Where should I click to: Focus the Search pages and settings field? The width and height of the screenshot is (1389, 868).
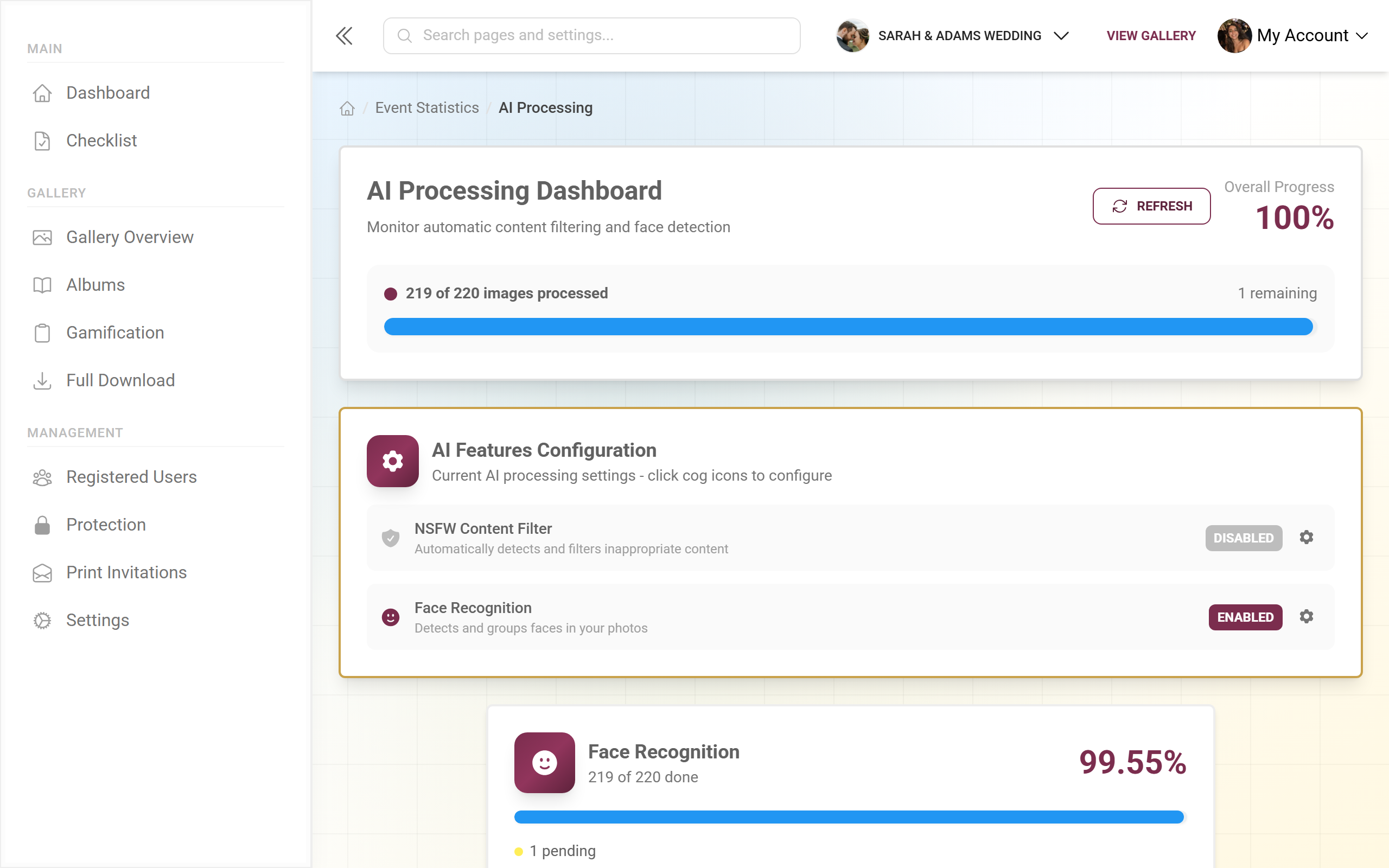[592, 36]
